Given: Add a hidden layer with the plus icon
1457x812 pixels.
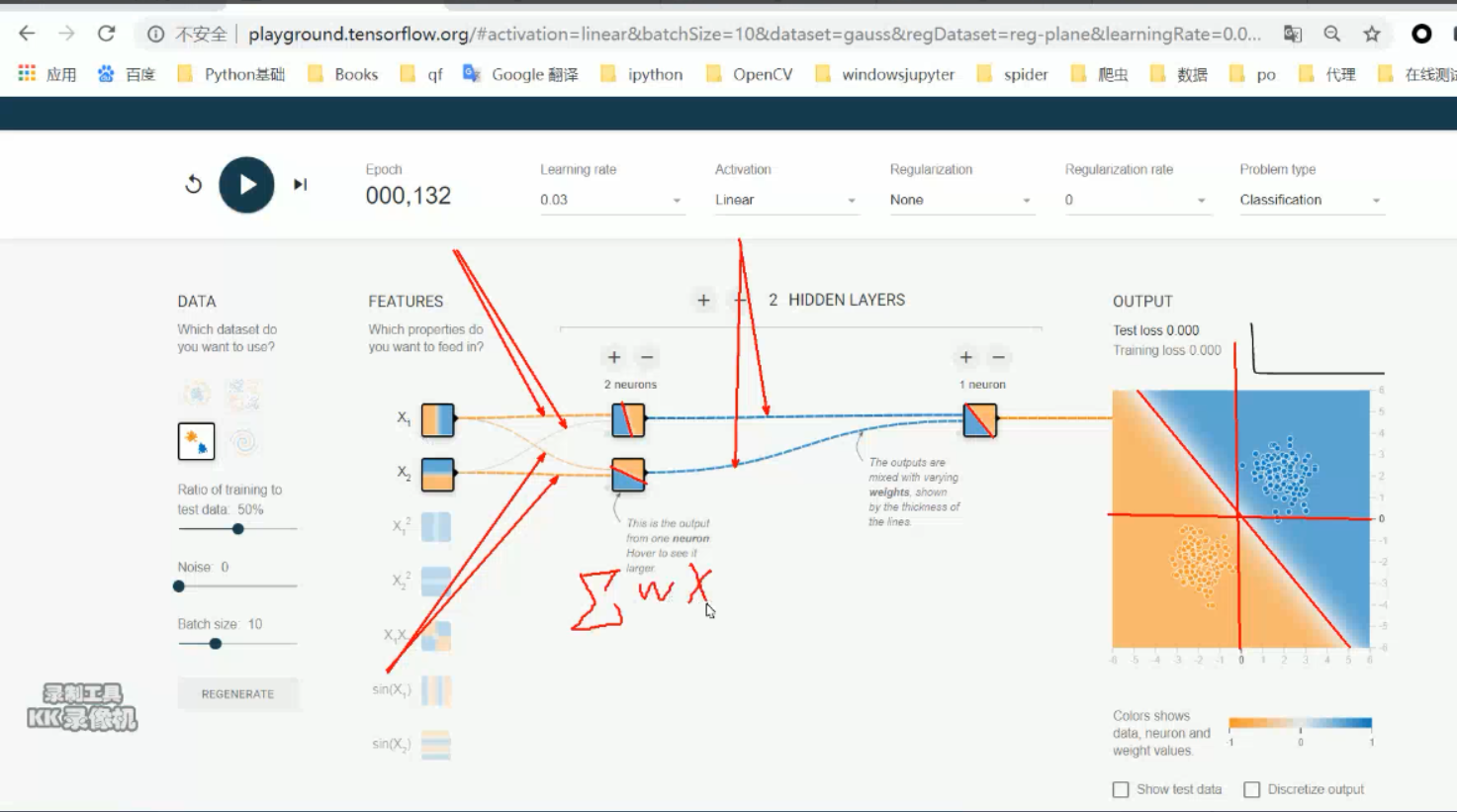Looking at the screenshot, I should pos(703,300).
